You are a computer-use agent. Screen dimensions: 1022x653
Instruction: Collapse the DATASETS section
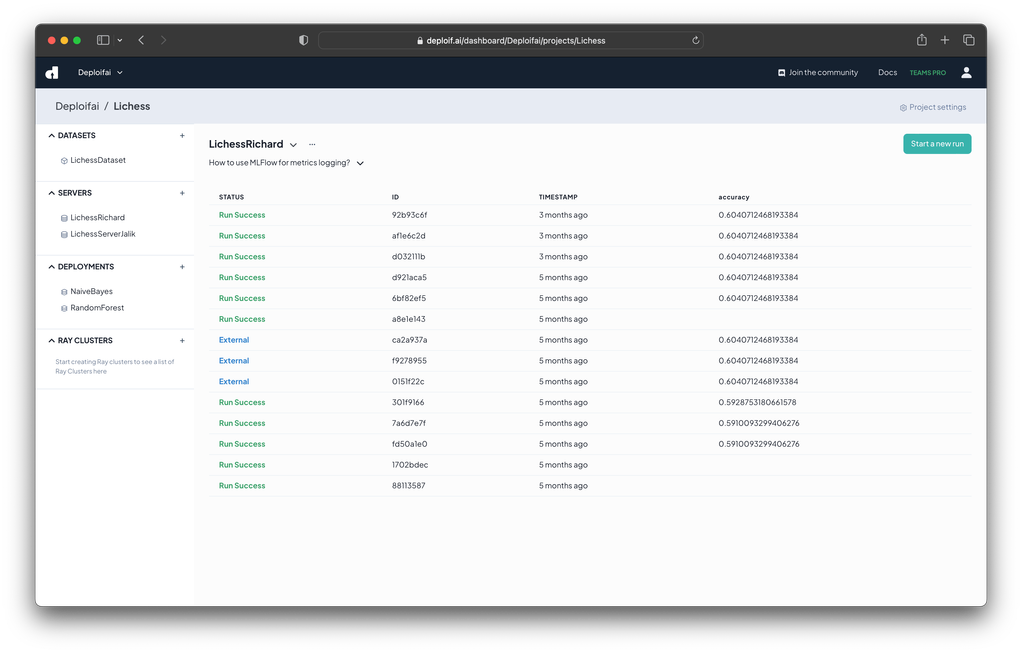pyautogui.click(x=52, y=135)
